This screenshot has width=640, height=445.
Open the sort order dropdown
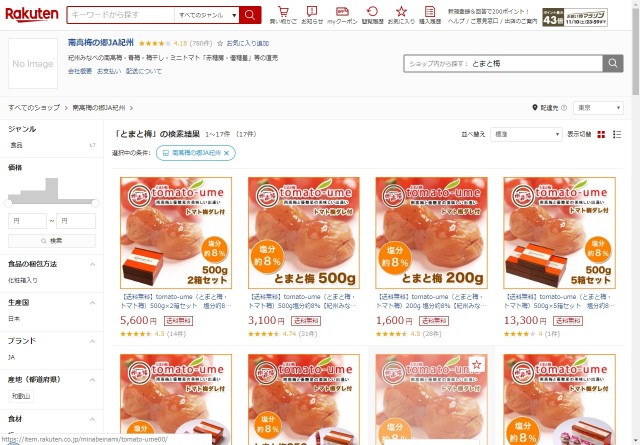pos(526,134)
